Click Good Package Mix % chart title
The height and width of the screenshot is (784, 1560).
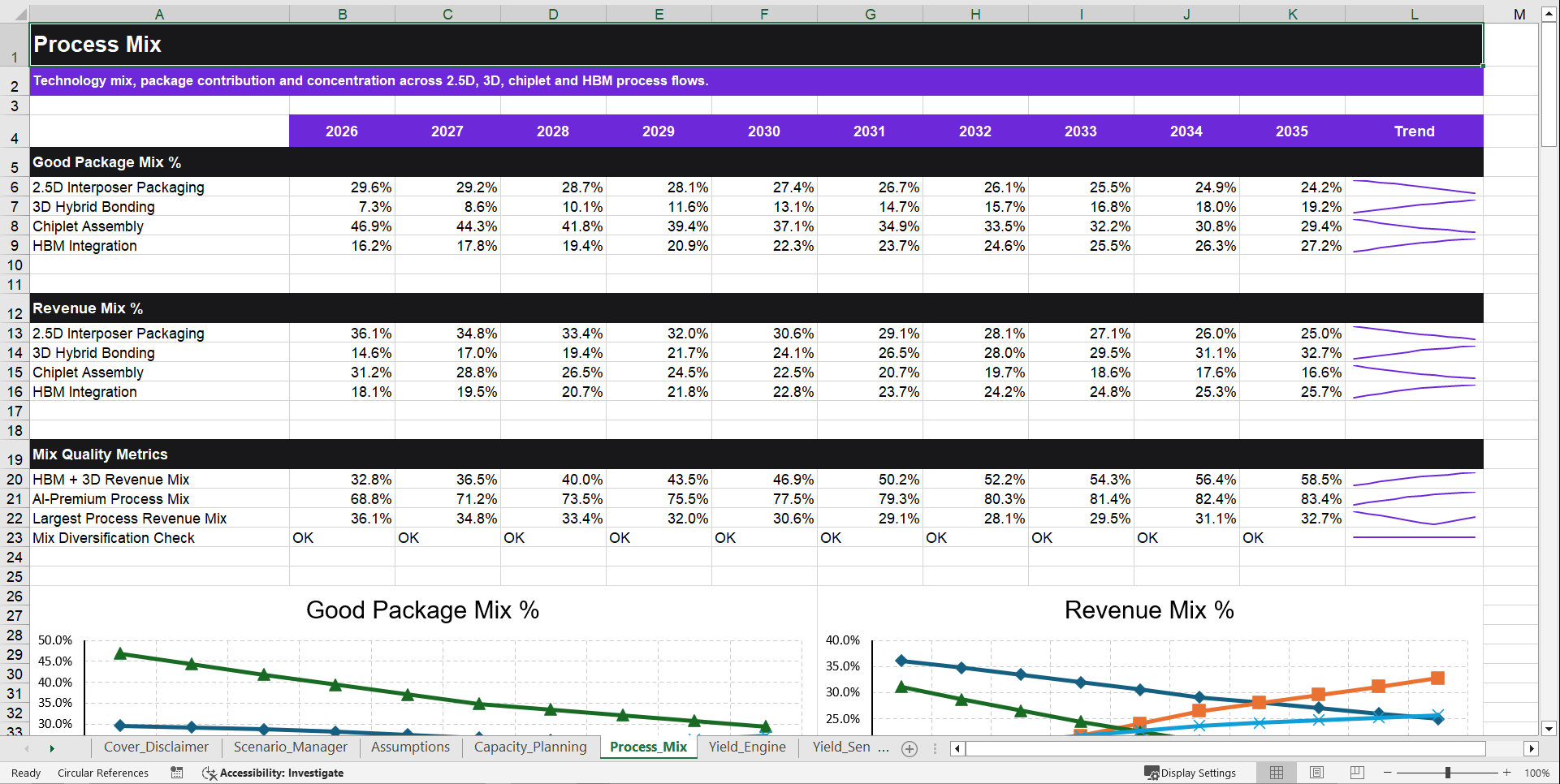point(422,610)
